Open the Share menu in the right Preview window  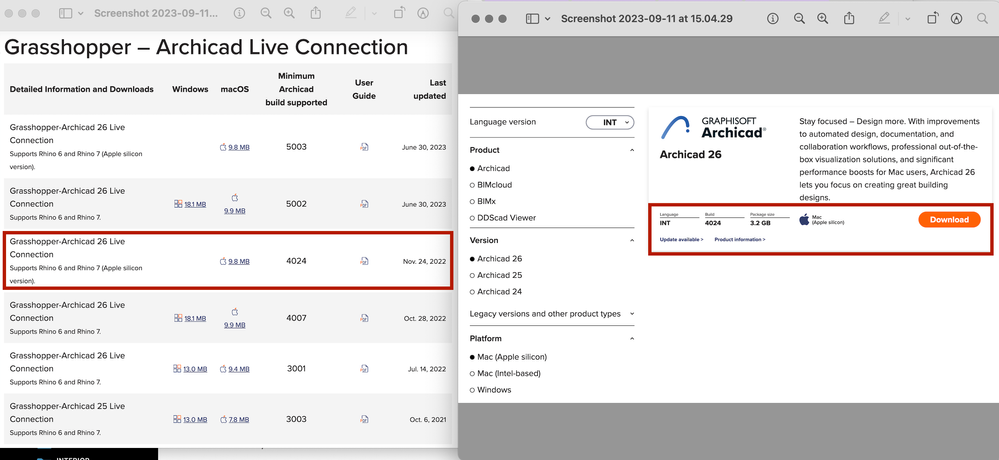click(849, 18)
